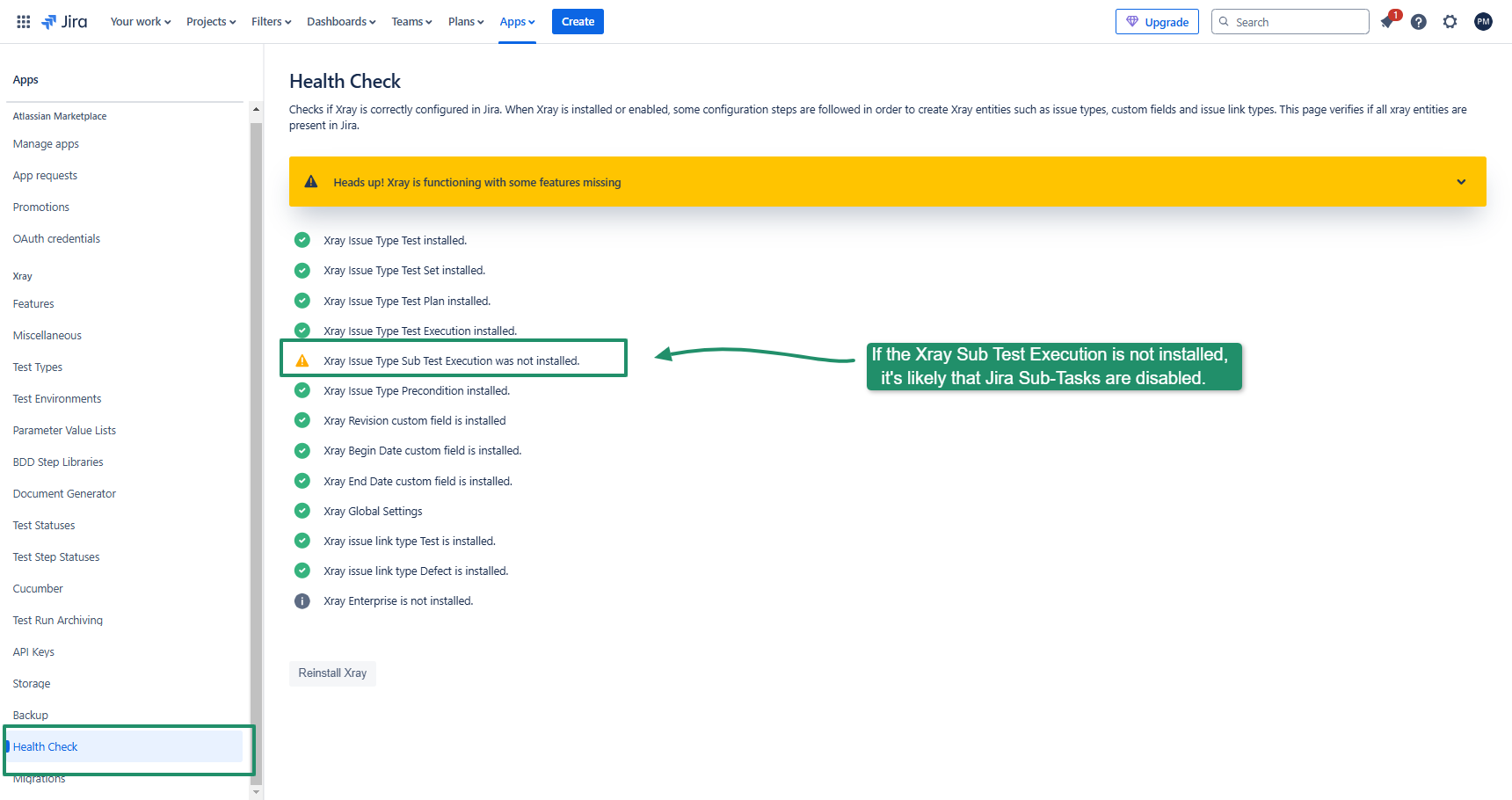Click sidebar scrollbar up arrow
This screenshot has width=1512, height=800.
tap(257, 110)
